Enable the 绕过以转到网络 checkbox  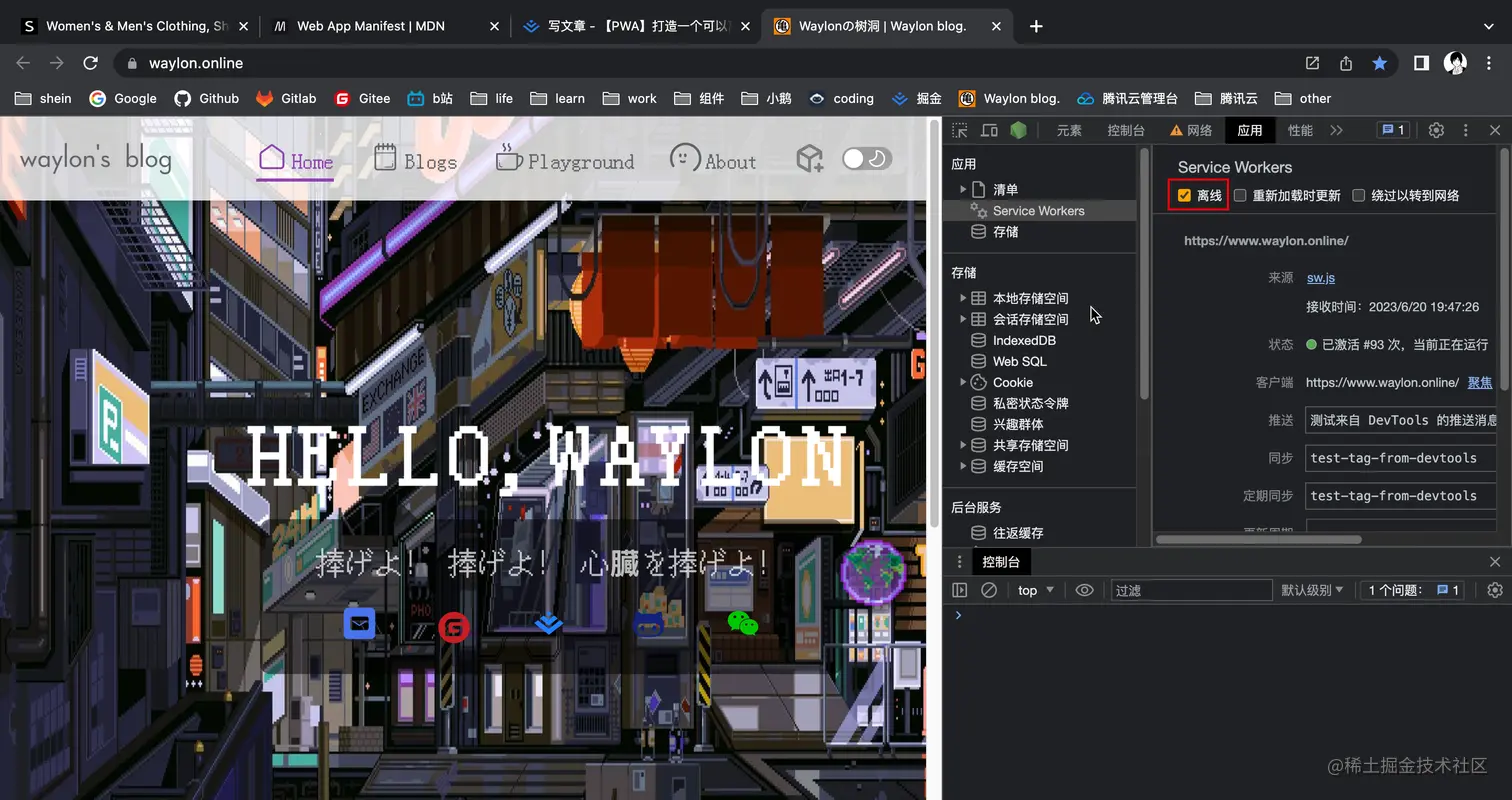[1358, 195]
